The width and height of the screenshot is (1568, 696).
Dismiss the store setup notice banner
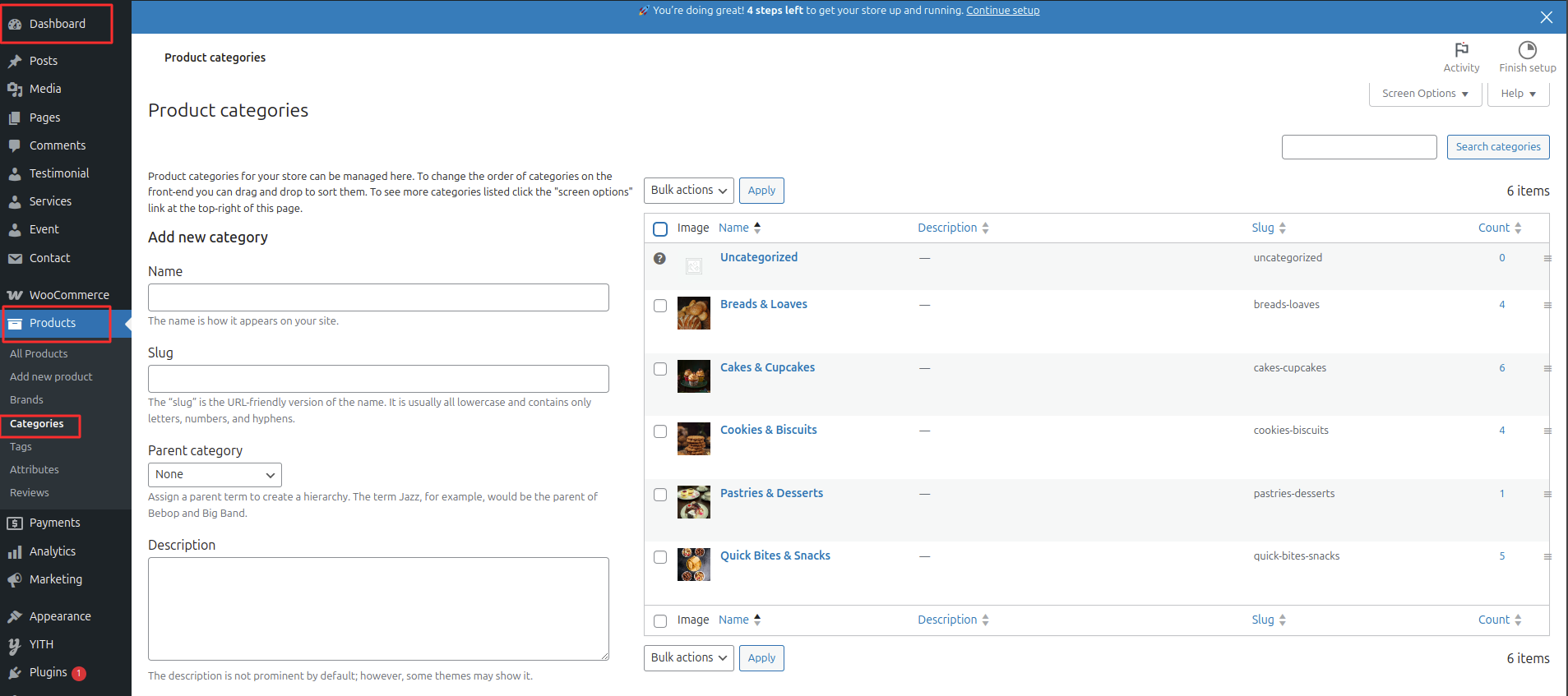tap(1546, 17)
